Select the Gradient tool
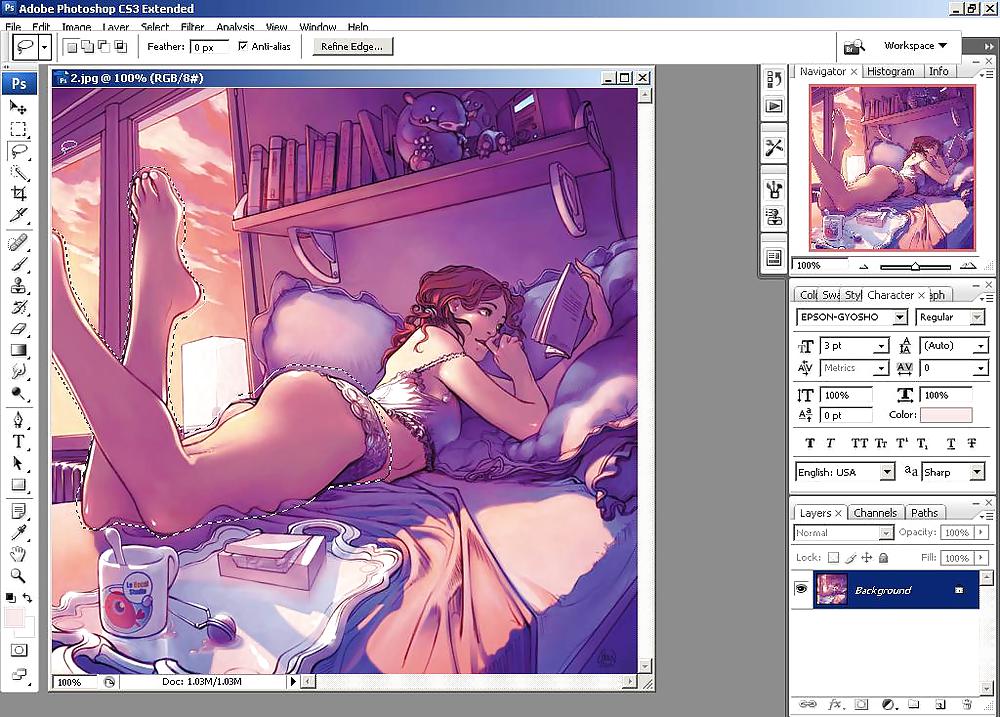Viewport: 1000px width, 717px height. coord(18,350)
